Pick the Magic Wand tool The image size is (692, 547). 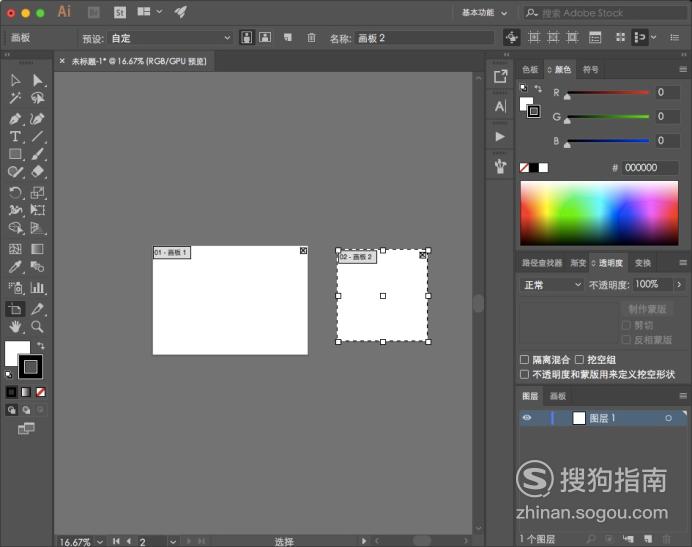15,98
